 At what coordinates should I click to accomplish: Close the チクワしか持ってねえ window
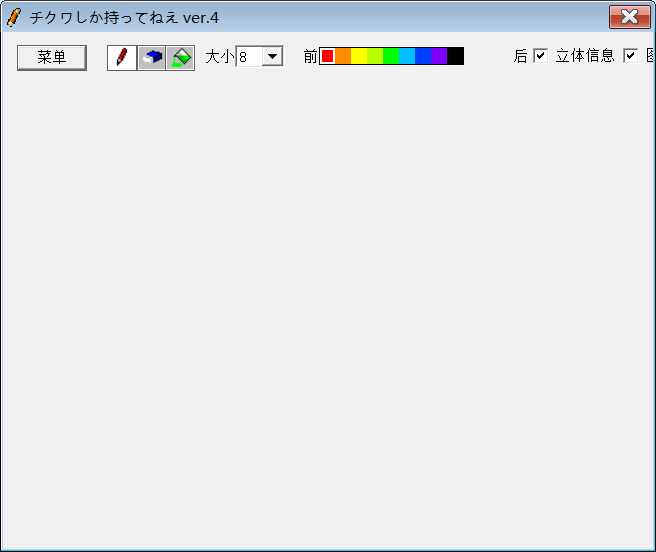(629, 17)
